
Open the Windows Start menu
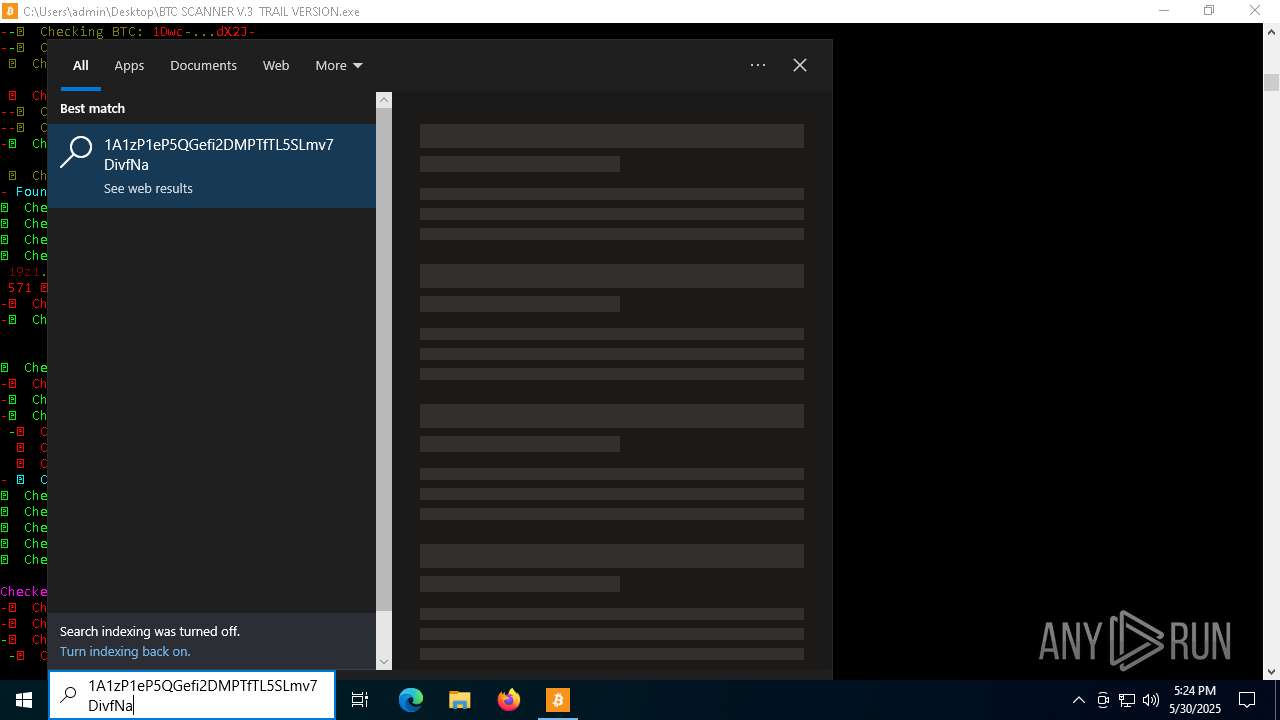[x=24, y=700]
